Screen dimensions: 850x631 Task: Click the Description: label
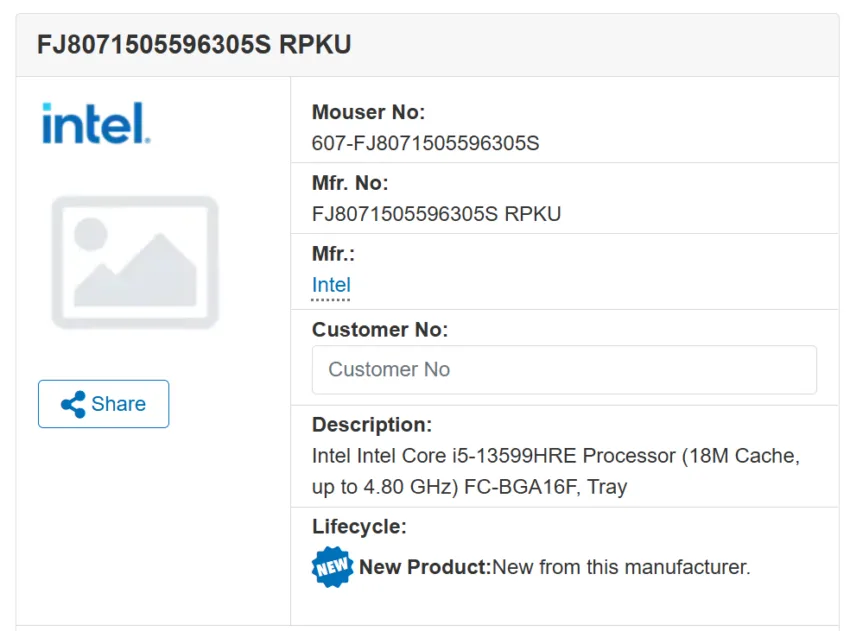372,424
